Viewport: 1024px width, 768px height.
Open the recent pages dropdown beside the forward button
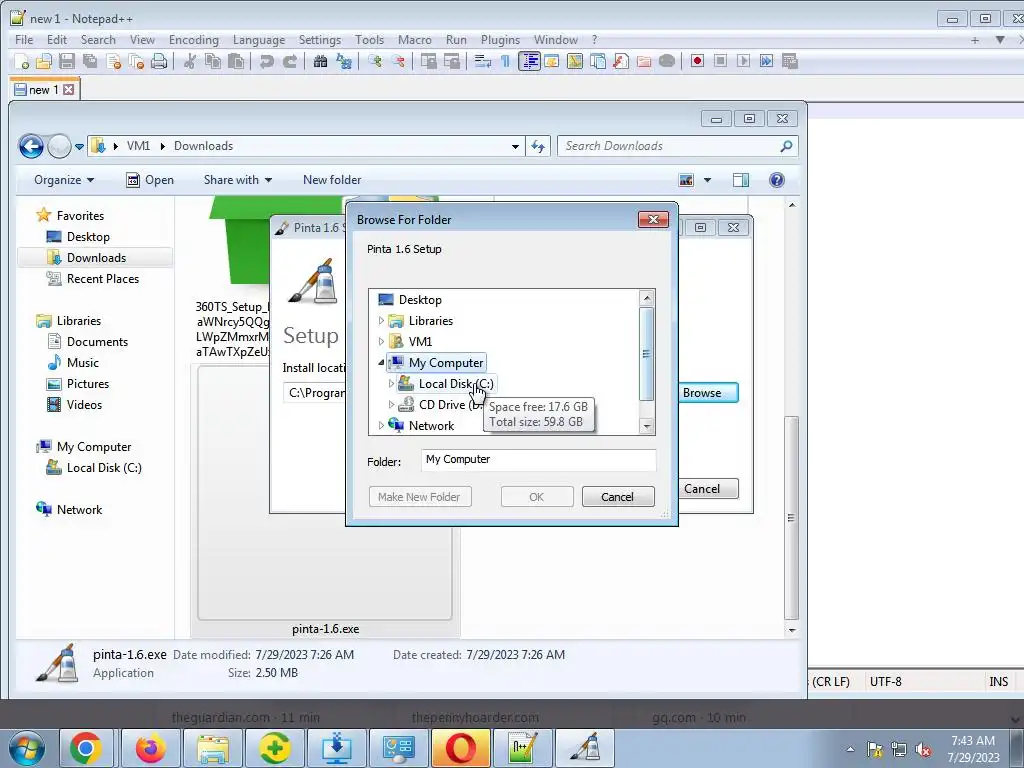pyautogui.click(x=79, y=147)
